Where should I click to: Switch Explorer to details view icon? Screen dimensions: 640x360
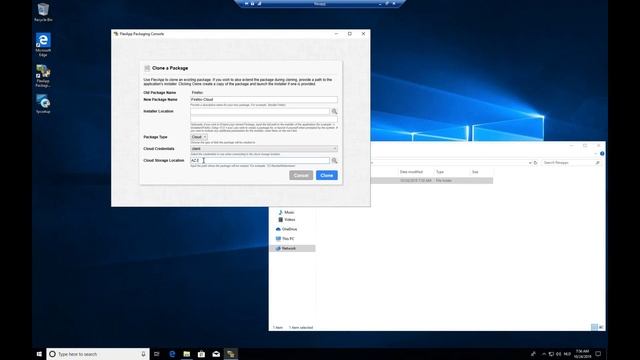tap(594, 327)
